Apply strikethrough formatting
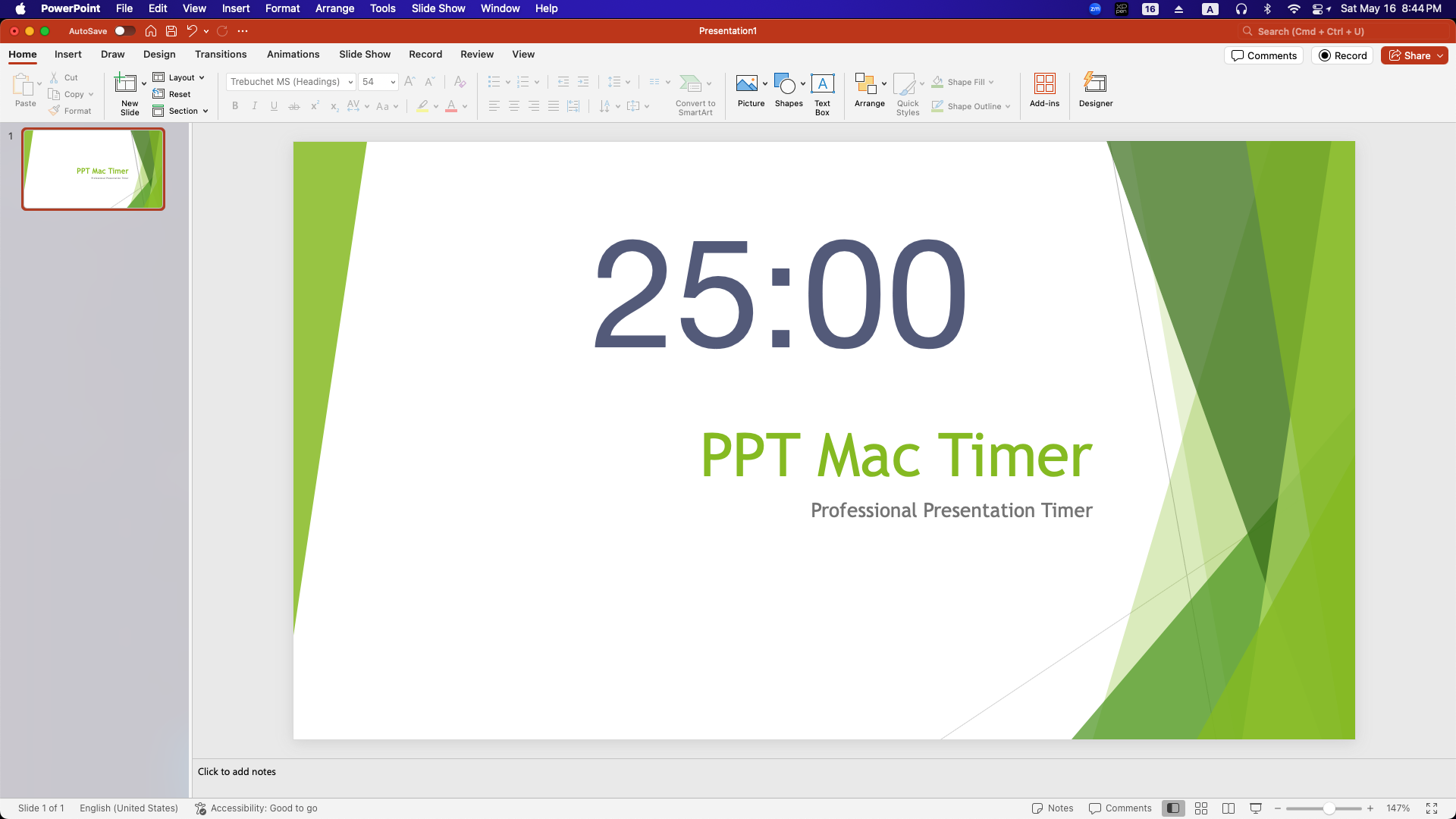The image size is (1456, 819). [294, 106]
